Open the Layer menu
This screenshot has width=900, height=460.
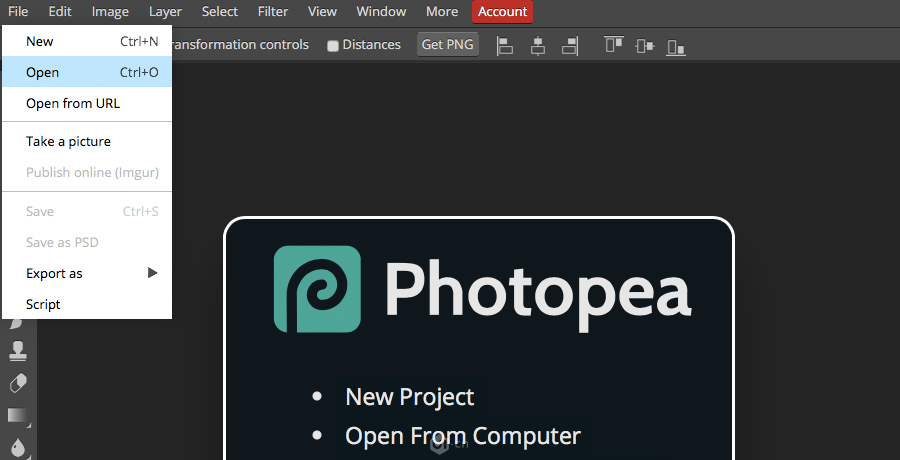pyautogui.click(x=165, y=11)
